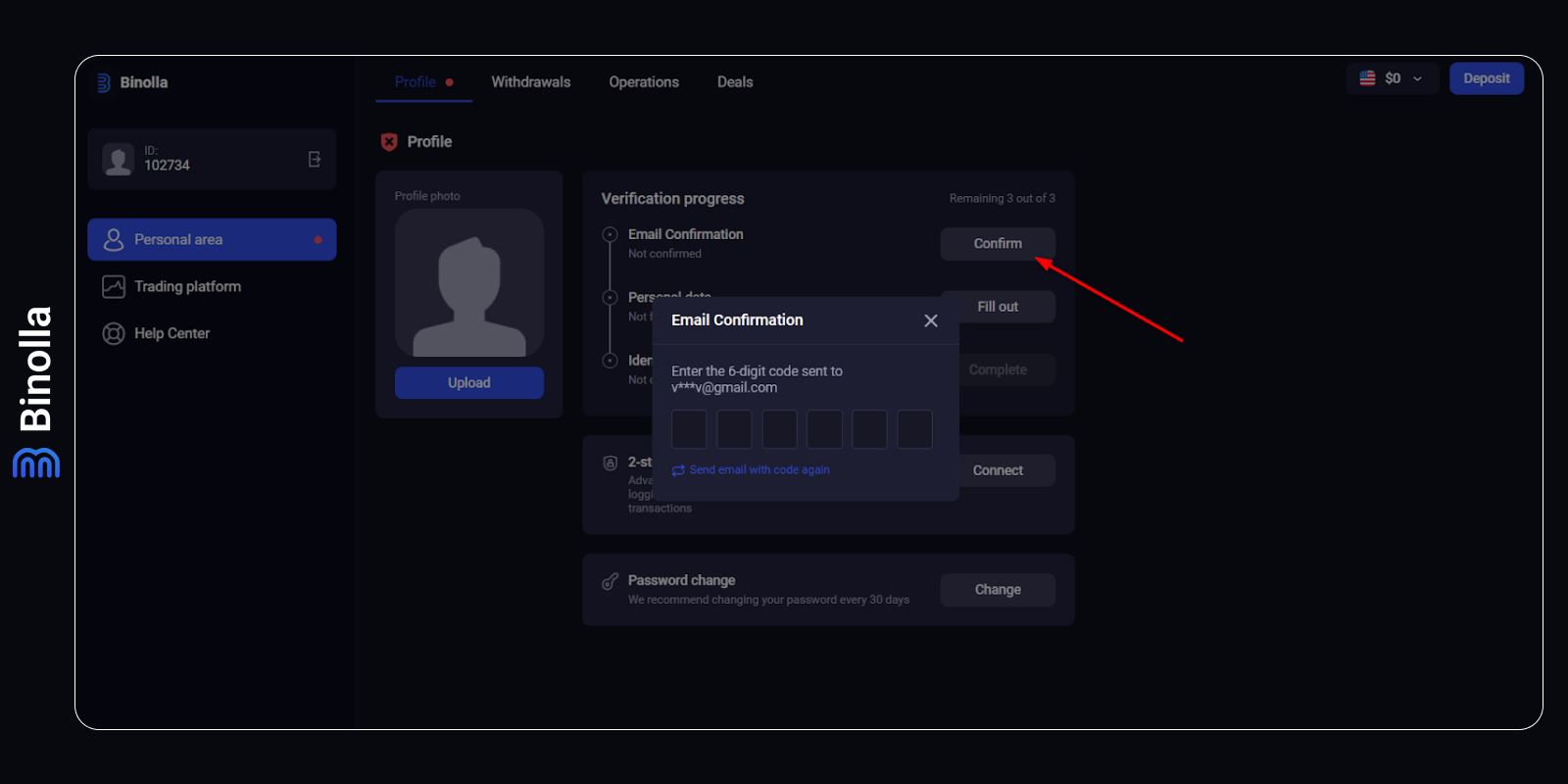Image resolution: width=1568 pixels, height=784 pixels.
Task: Click the 'v***v@gmail.com' email text
Action: tap(724, 387)
